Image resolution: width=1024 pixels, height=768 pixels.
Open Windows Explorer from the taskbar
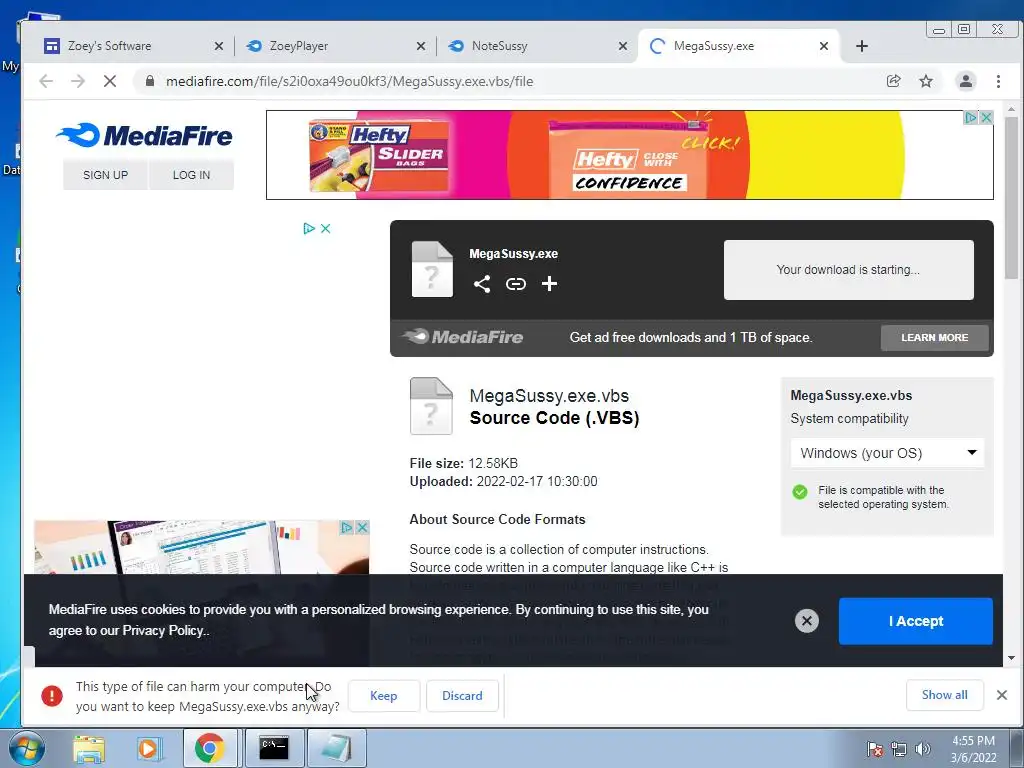pyautogui.click(x=89, y=749)
